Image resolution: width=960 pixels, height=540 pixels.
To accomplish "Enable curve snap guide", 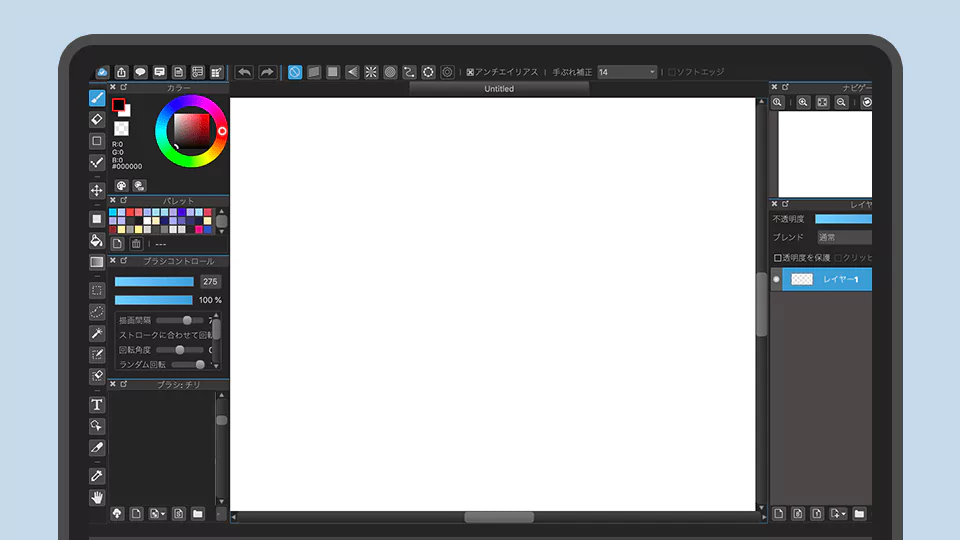I will tap(409, 72).
